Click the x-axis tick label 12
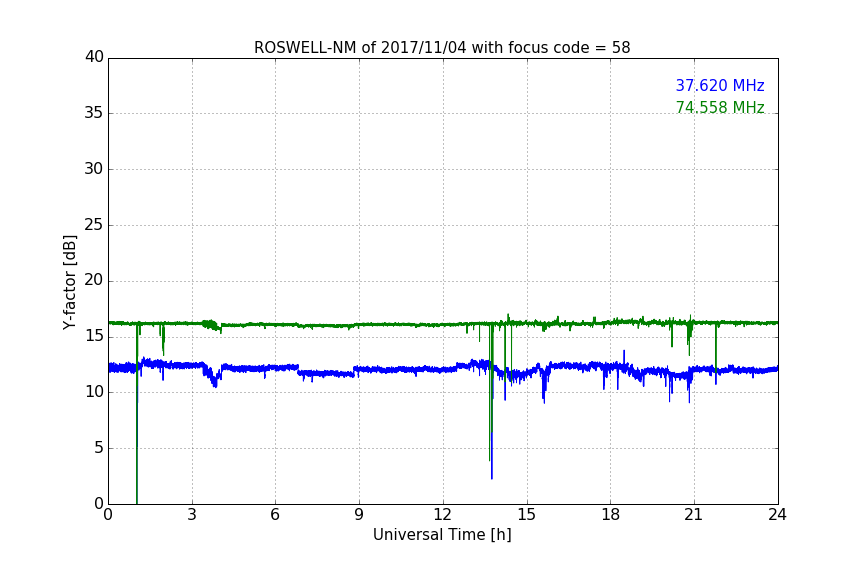Screen dimensions: 864x576 [x=443, y=515]
